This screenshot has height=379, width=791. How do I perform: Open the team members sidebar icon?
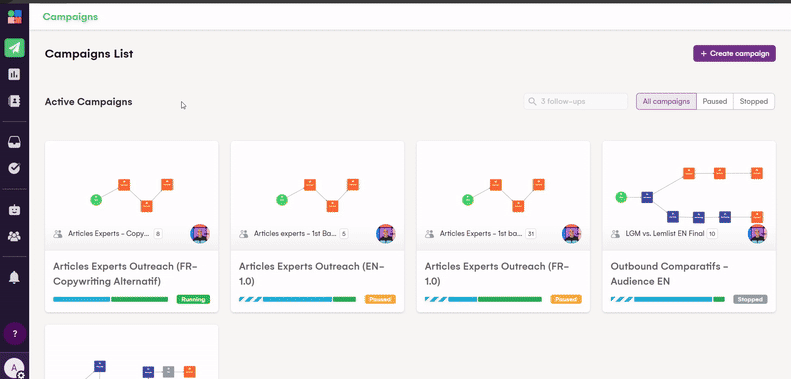pyautogui.click(x=14, y=236)
